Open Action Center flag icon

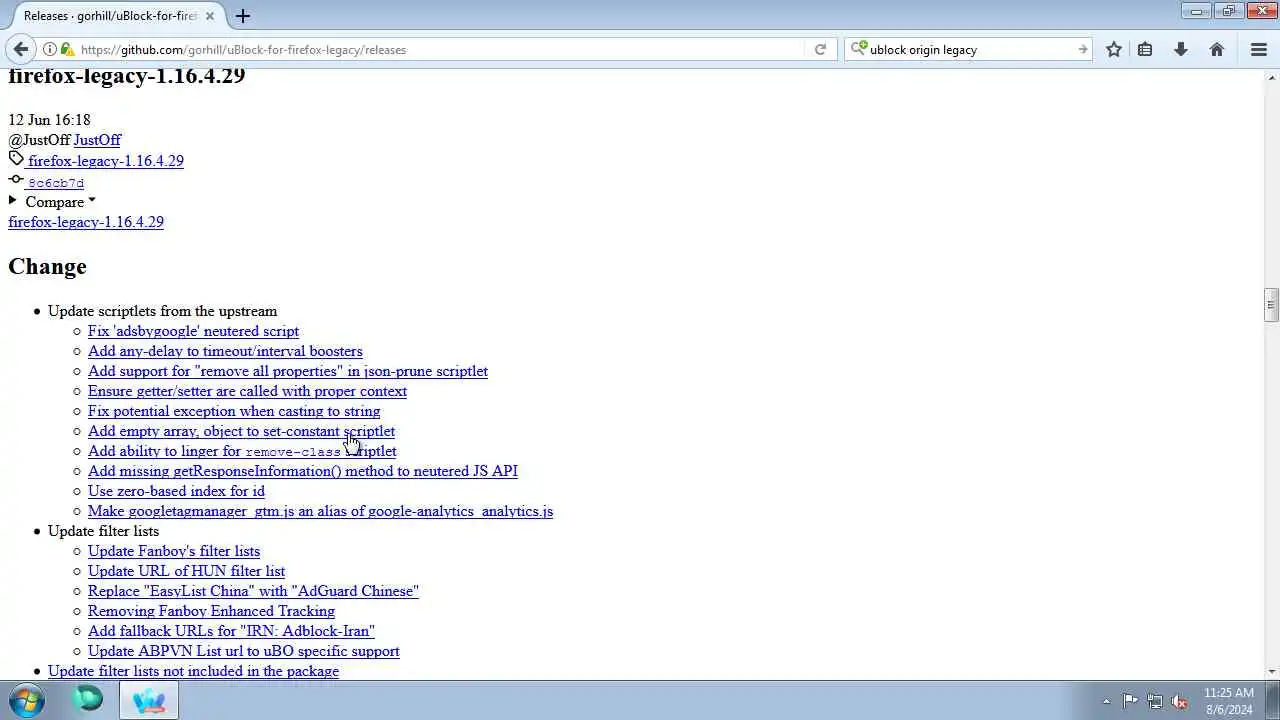pyautogui.click(x=1130, y=701)
